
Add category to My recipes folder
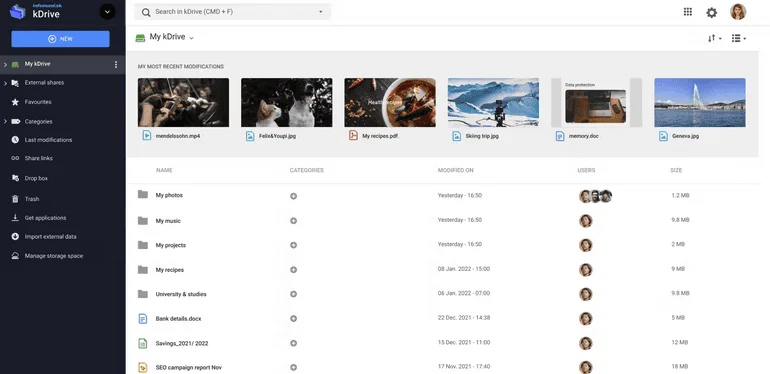point(293,269)
